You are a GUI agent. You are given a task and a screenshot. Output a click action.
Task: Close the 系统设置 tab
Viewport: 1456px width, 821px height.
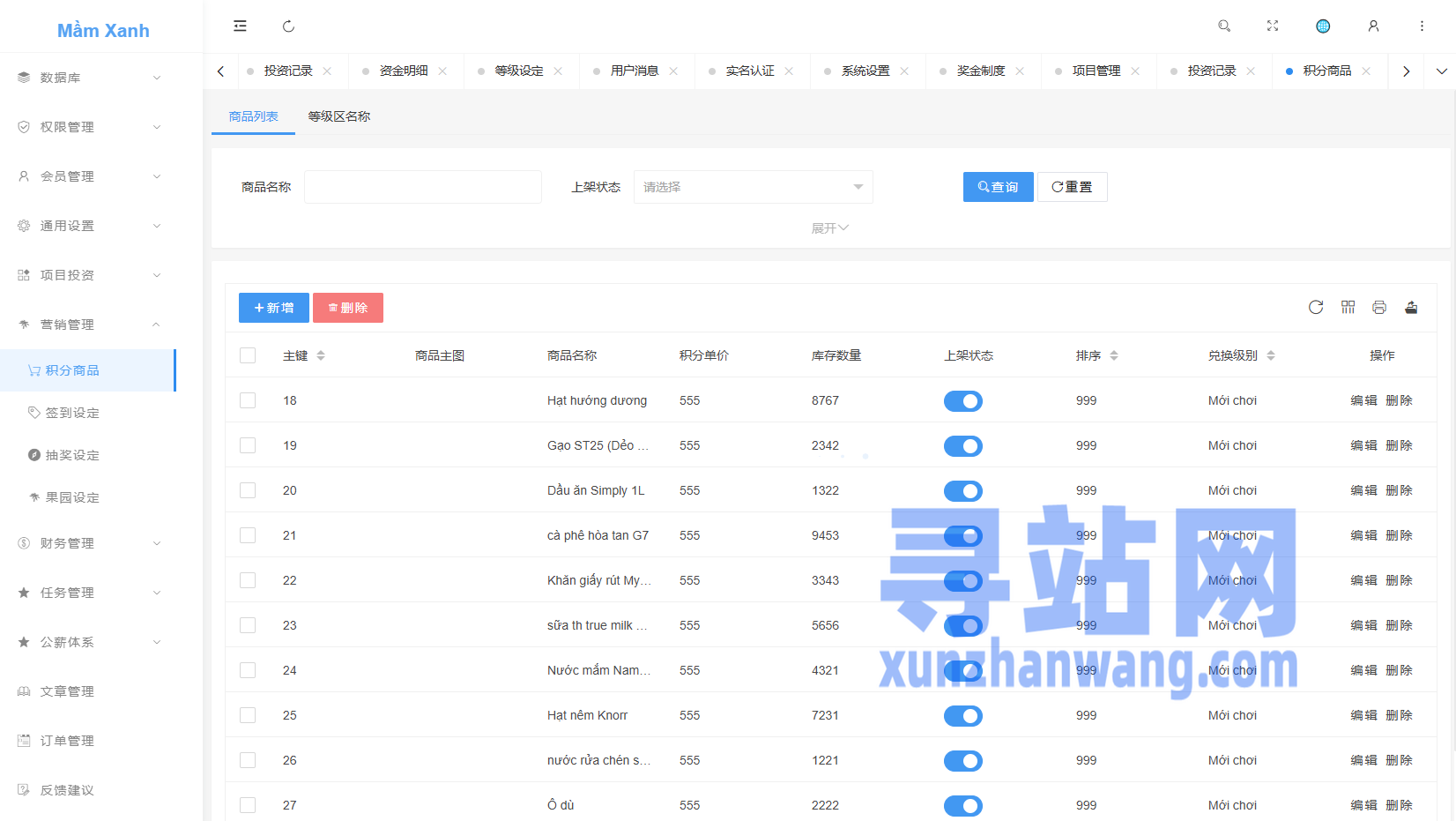tap(904, 71)
